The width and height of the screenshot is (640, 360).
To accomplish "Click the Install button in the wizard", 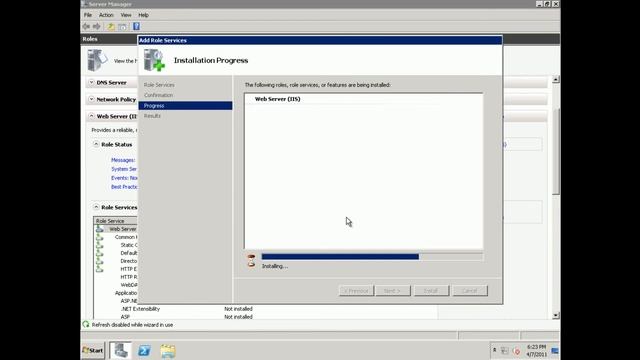I will click(x=431, y=291).
